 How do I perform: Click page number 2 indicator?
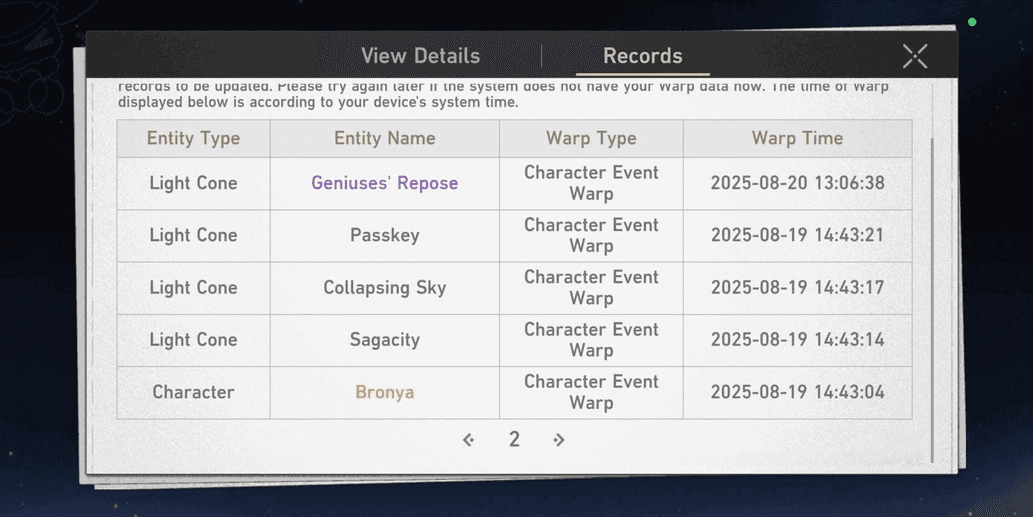[x=514, y=439]
